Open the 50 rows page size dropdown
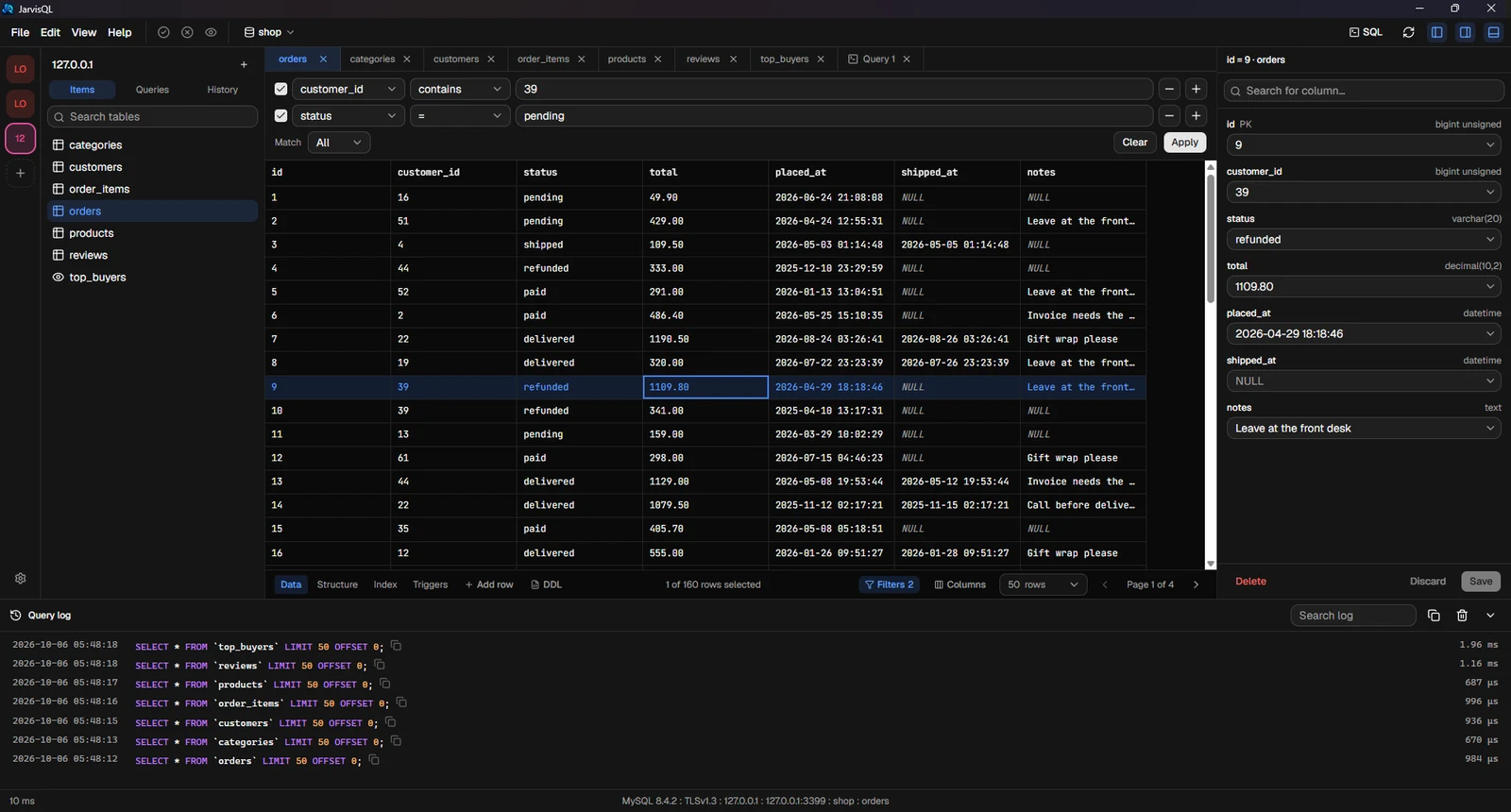Viewport: 1511px width, 812px height. [x=1043, y=584]
